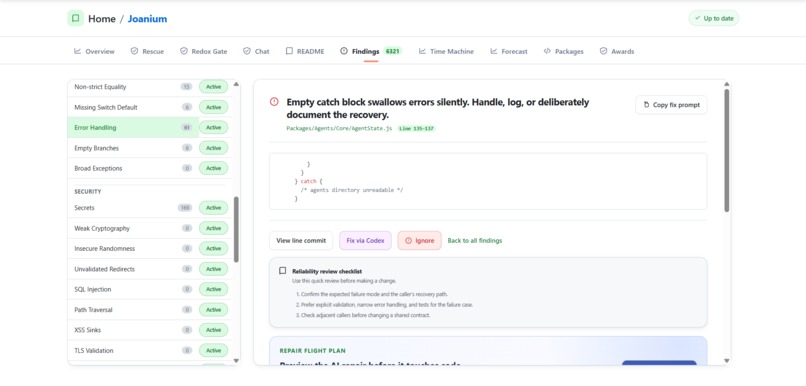Click the Packages/Agents/Core/AgentState.js file path
This screenshot has height=386, width=806.
340,128
